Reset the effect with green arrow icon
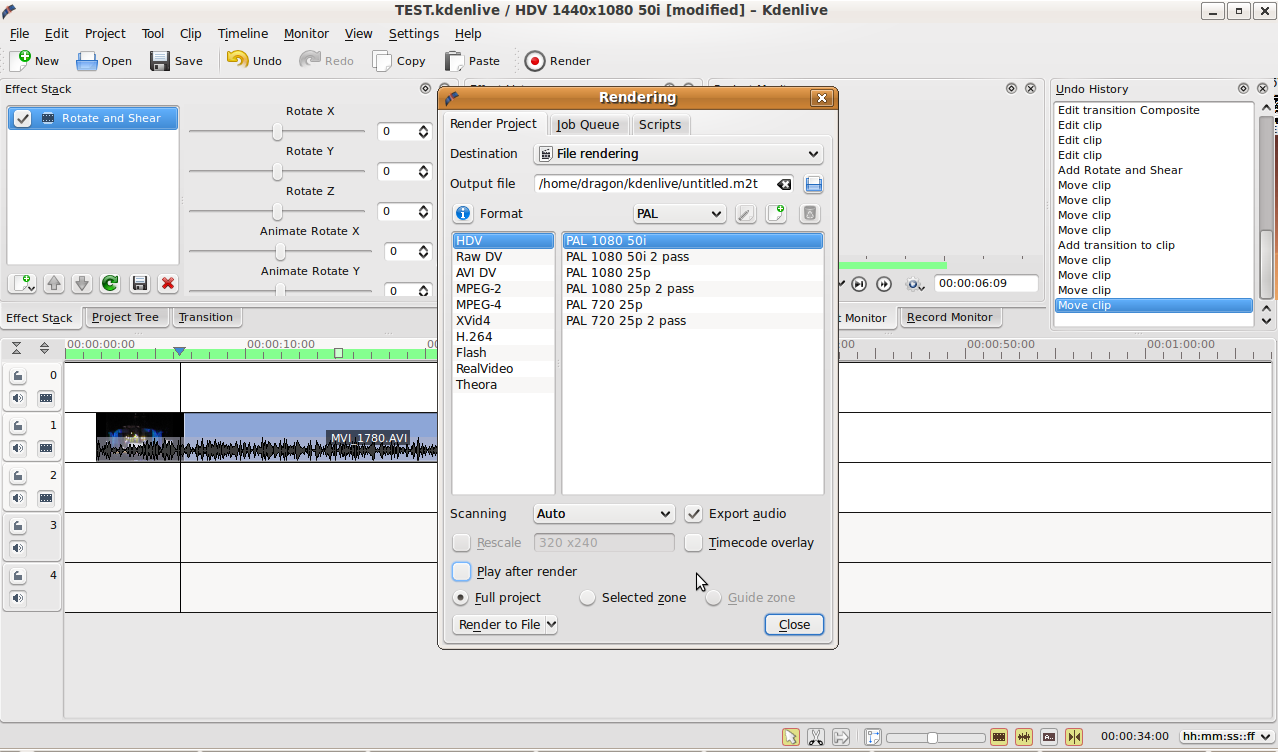 tap(110, 284)
